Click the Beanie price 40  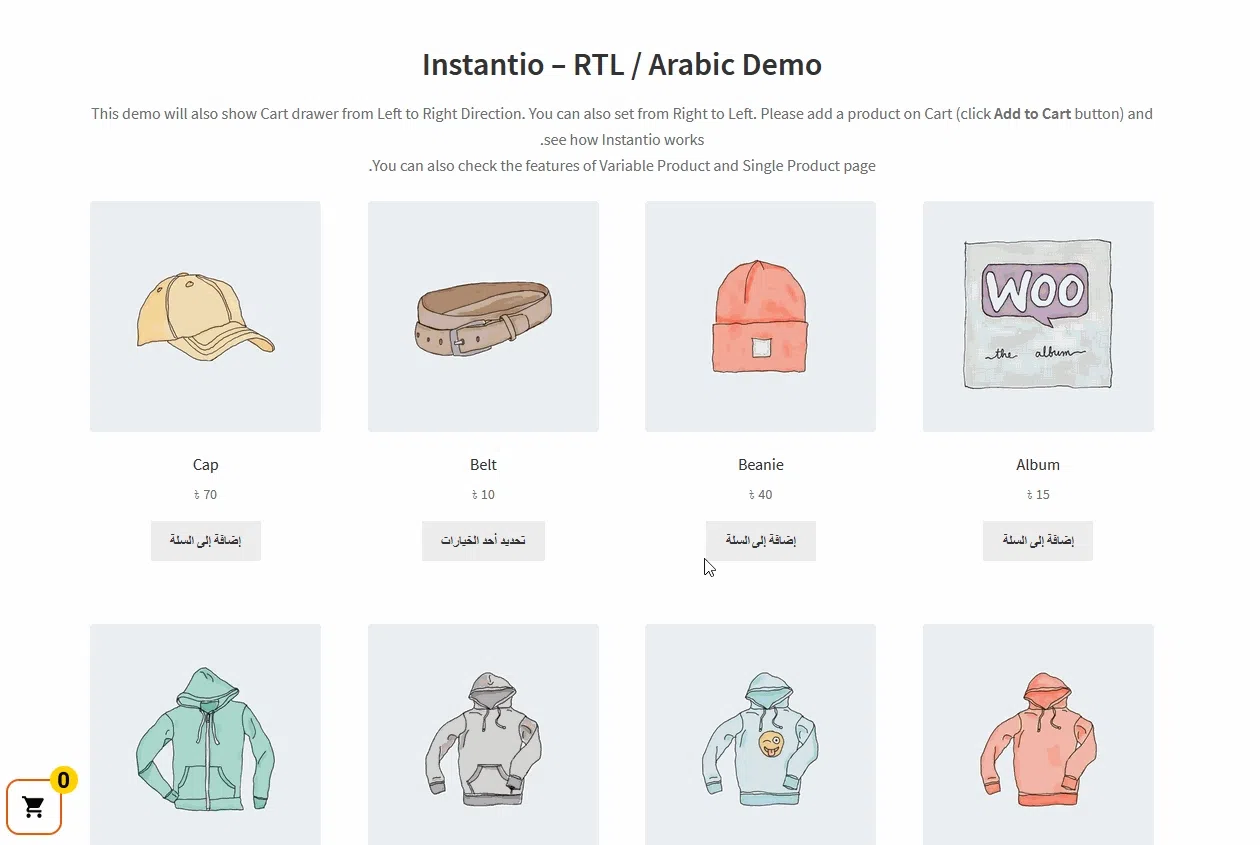pos(760,495)
